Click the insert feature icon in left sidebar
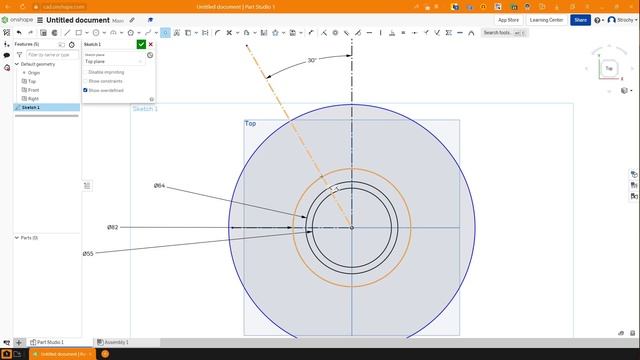The image size is (640, 360). 7,44
